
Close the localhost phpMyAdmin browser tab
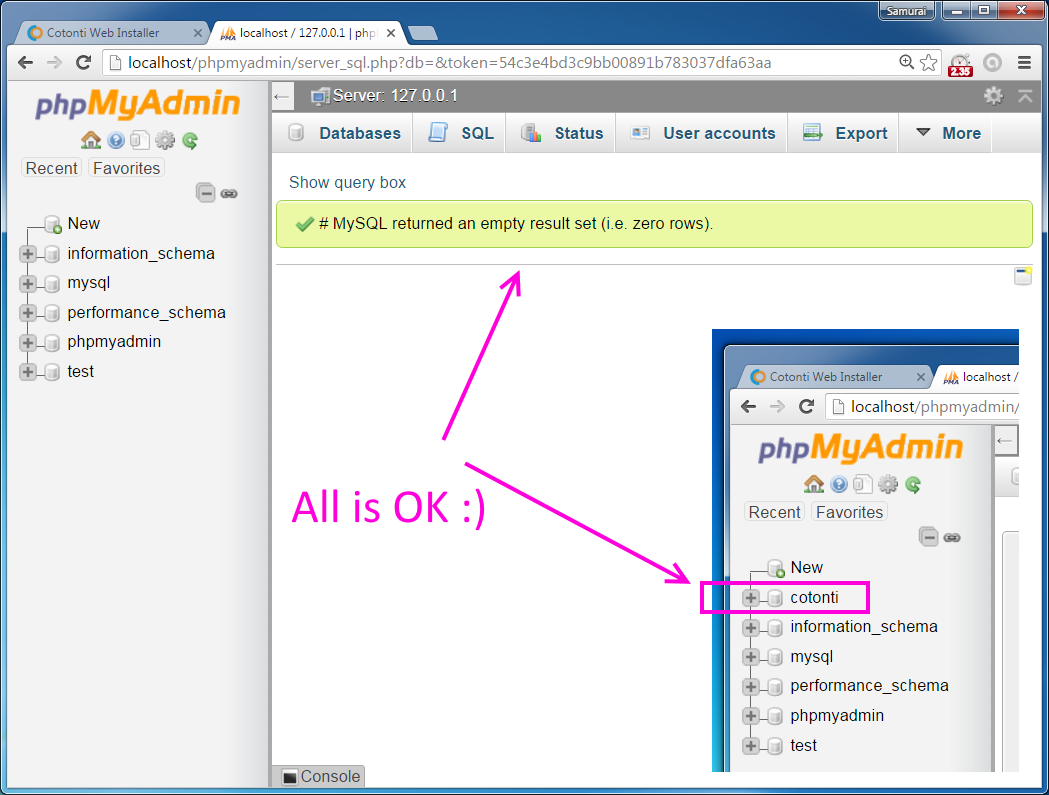(391, 33)
